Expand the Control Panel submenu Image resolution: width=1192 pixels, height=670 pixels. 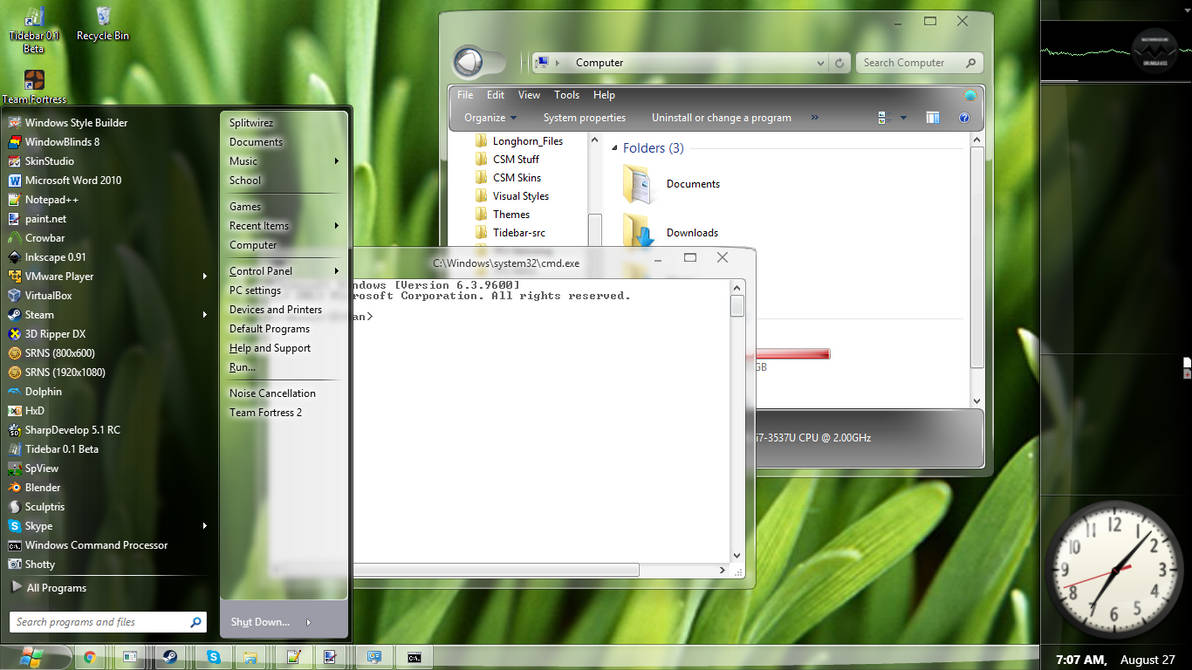pyautogui.click(x=336, y=270)
